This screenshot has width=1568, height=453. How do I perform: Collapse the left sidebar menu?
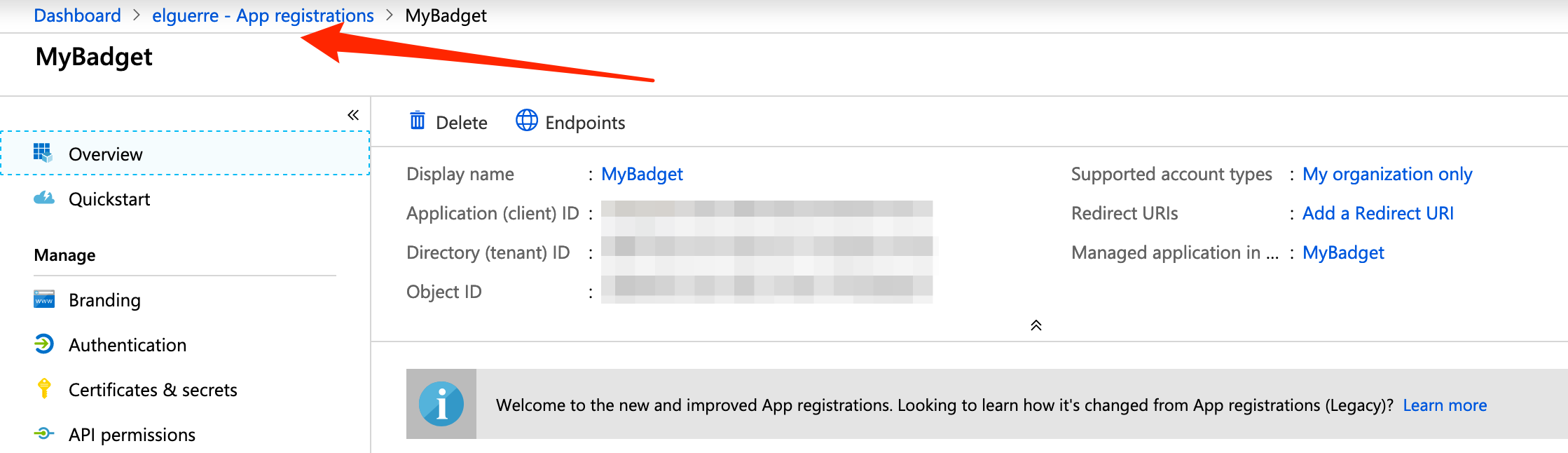pos(353,115)
